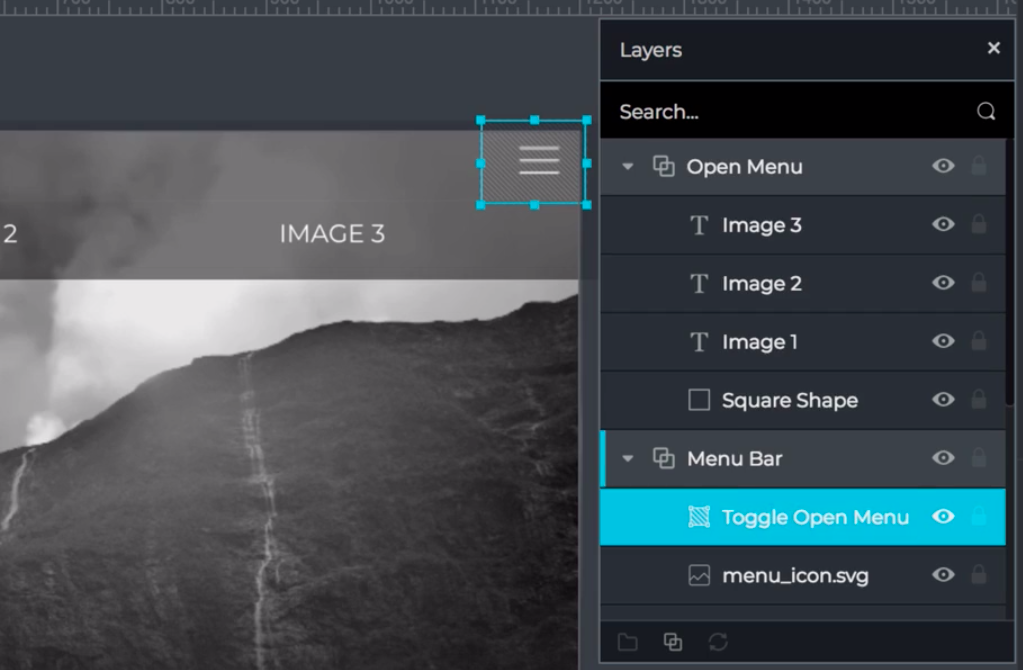Click the create group icon at bottom
This screenshot has width=1023, height=670.
[671, 641]
